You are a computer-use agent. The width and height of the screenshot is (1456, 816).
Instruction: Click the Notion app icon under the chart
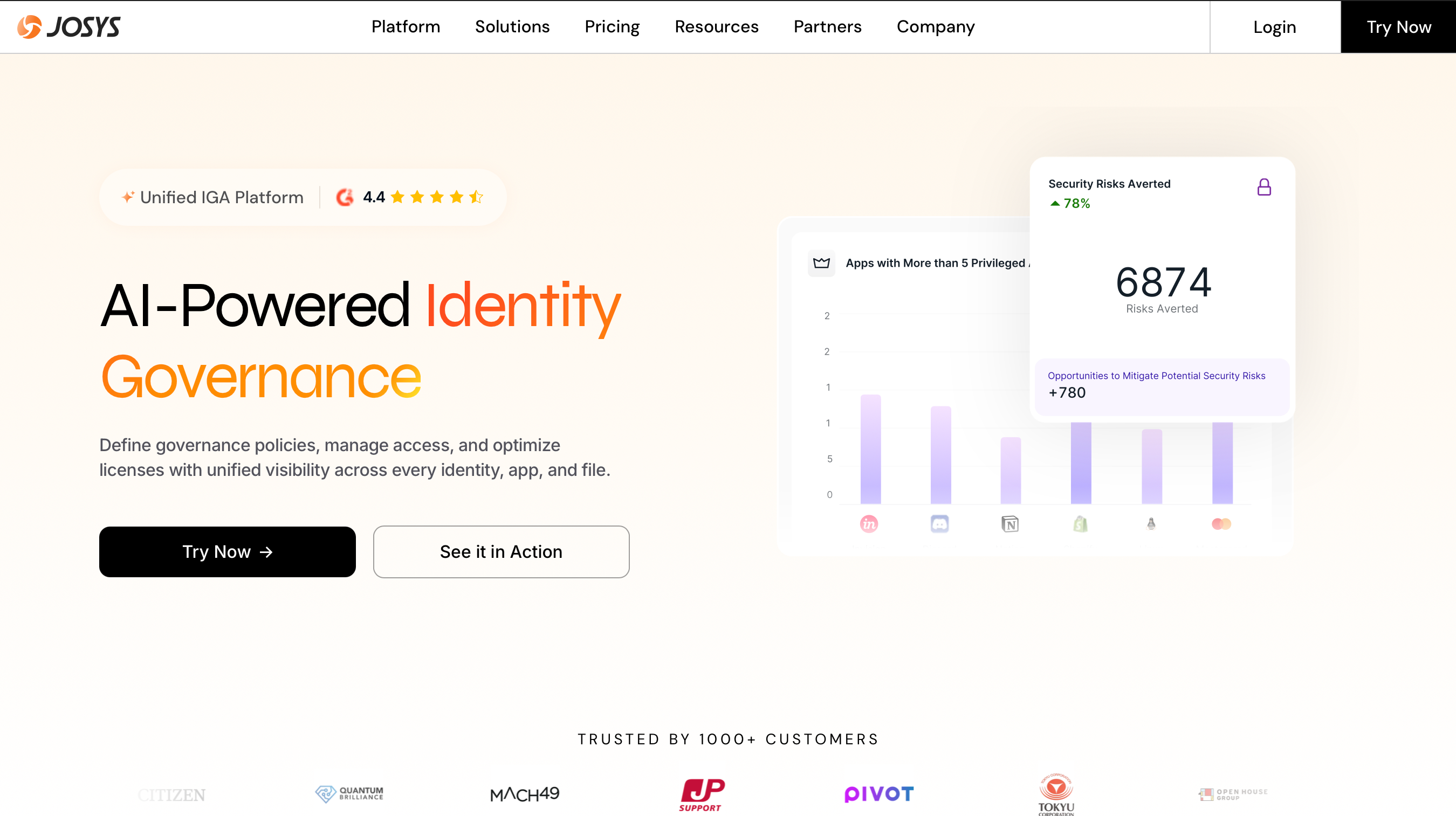coord(1010,524)
